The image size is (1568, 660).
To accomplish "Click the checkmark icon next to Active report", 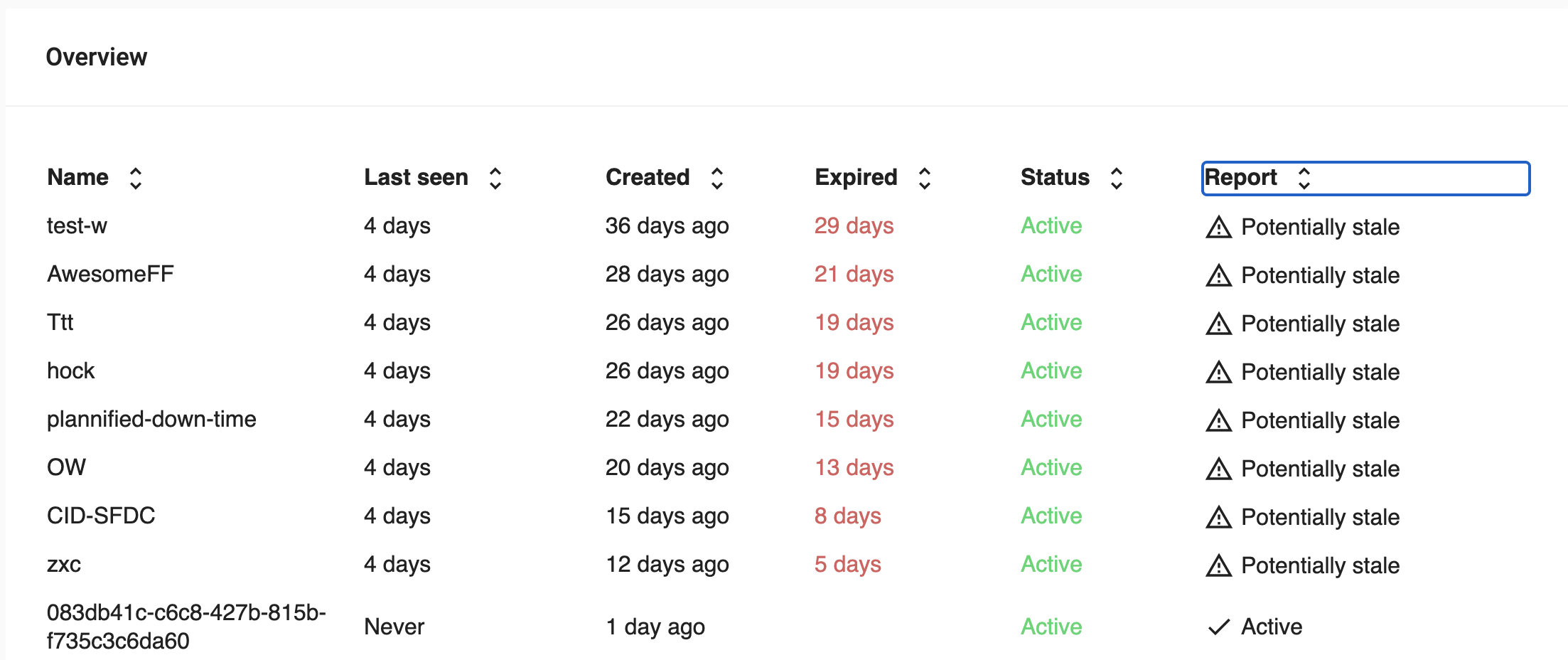I will (x=1218, y=627).
